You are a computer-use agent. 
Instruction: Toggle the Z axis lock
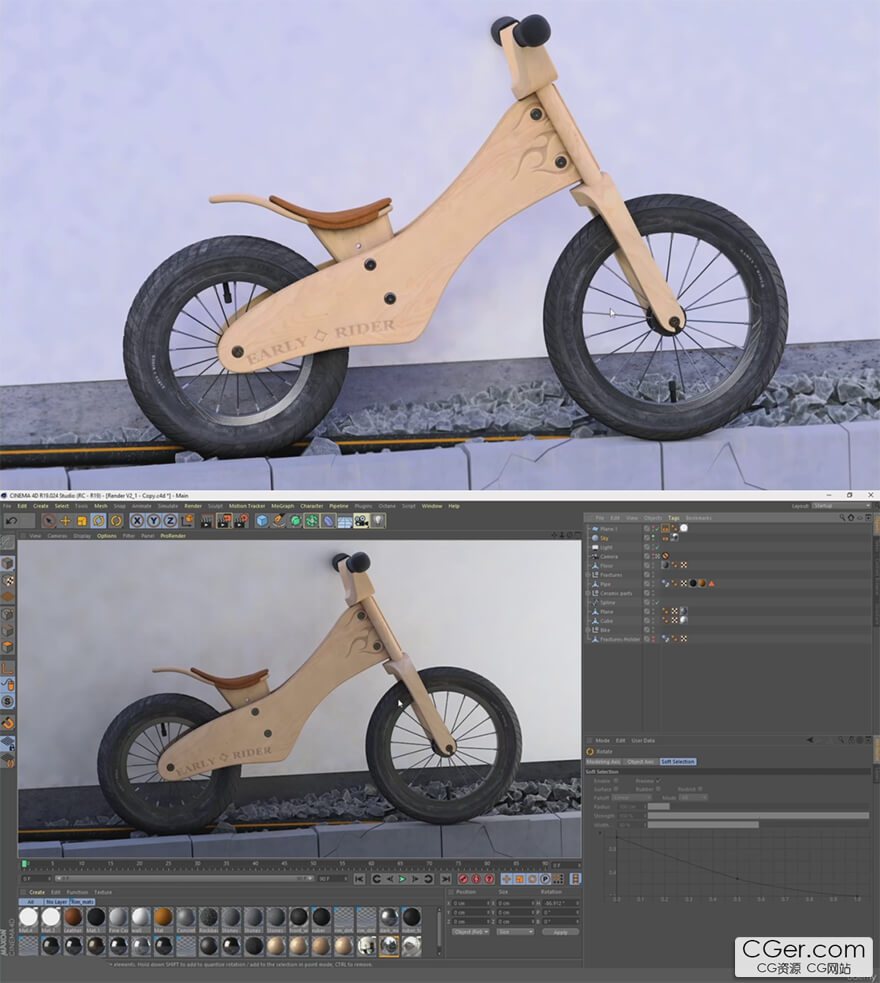pos(170,521)
